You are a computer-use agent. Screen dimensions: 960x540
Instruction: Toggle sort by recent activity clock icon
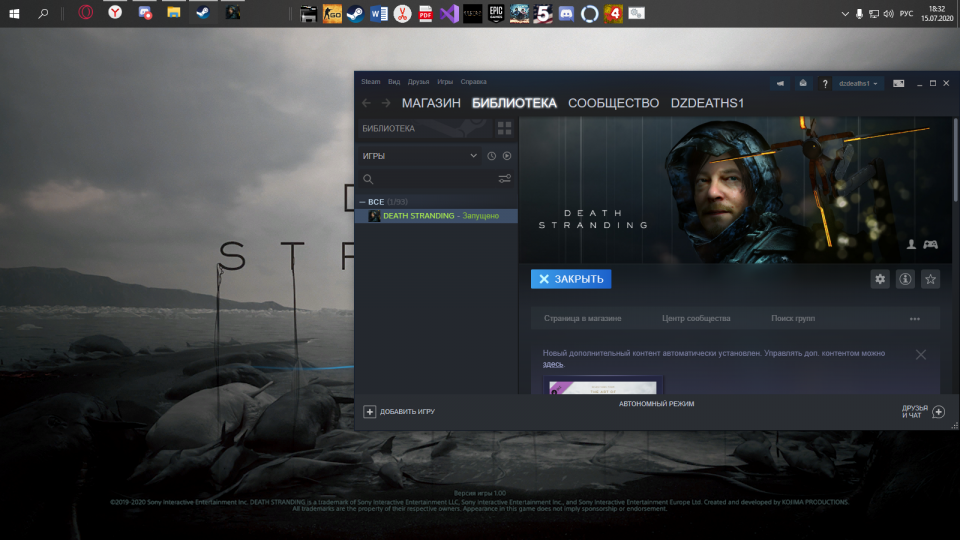pos(491,156)
